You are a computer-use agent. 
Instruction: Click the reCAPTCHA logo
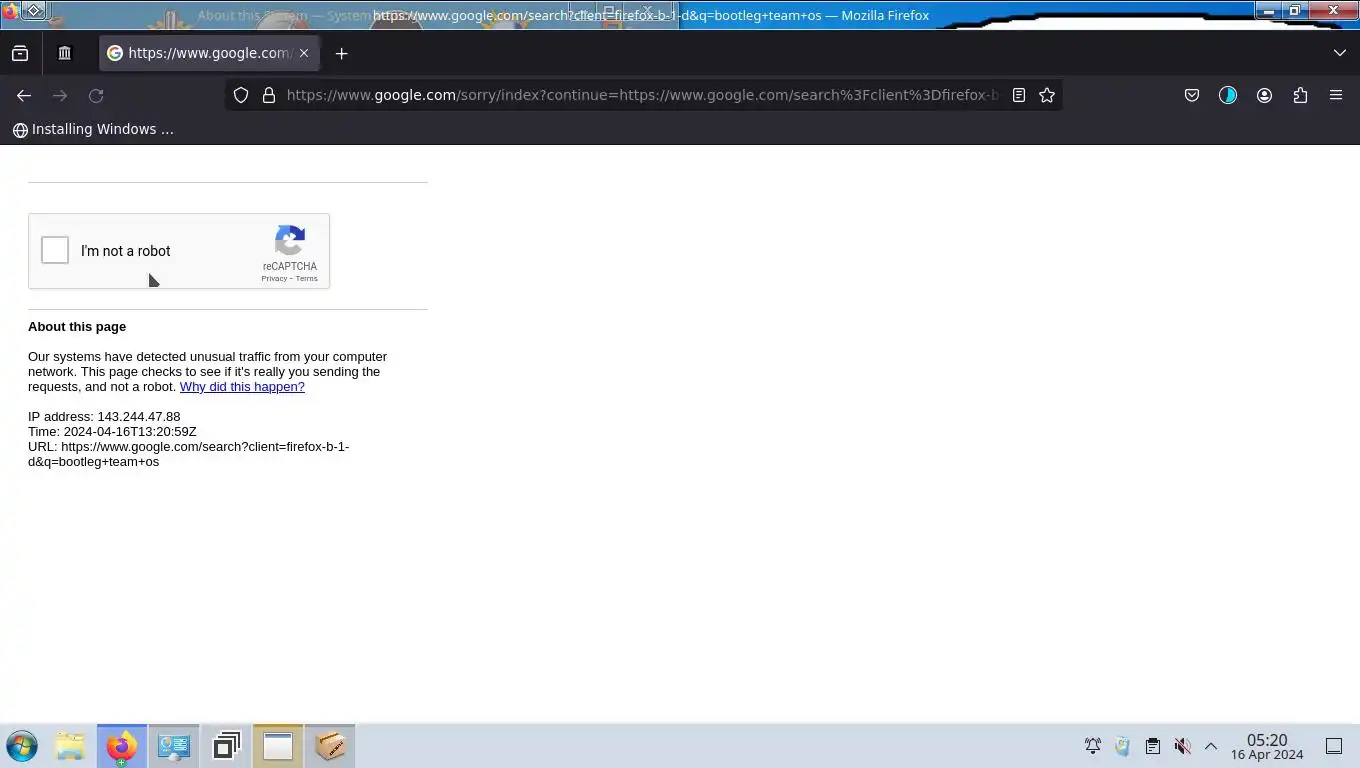click(x=290, y=241)
